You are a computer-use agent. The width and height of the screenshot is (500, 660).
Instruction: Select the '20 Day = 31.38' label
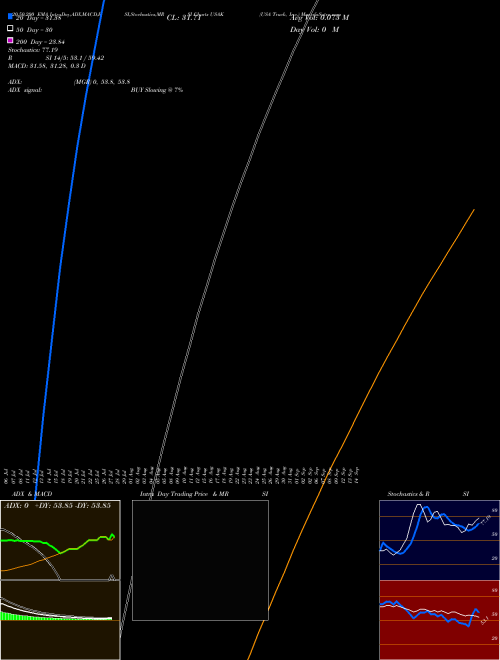click(x=38, y=18)
